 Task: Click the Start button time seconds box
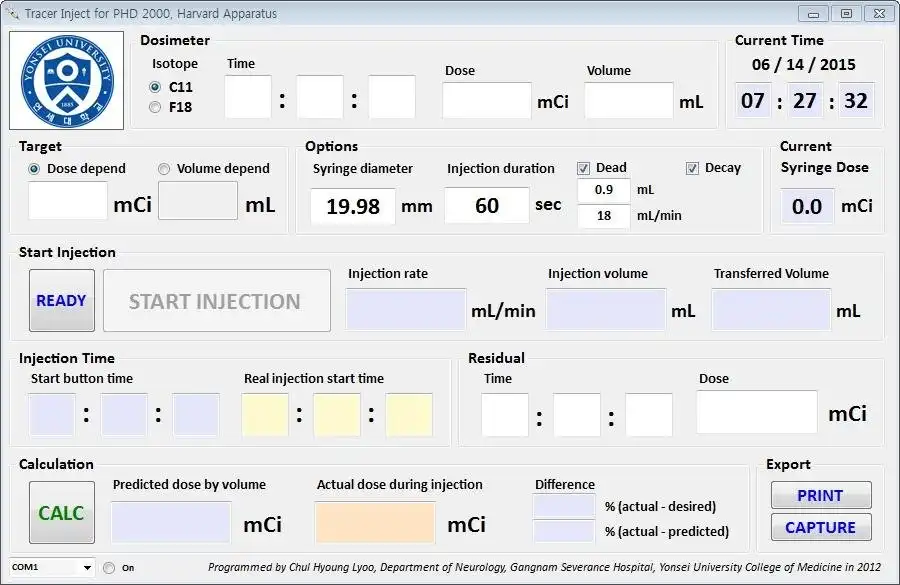pyautogui.click(x=196, y=414)
